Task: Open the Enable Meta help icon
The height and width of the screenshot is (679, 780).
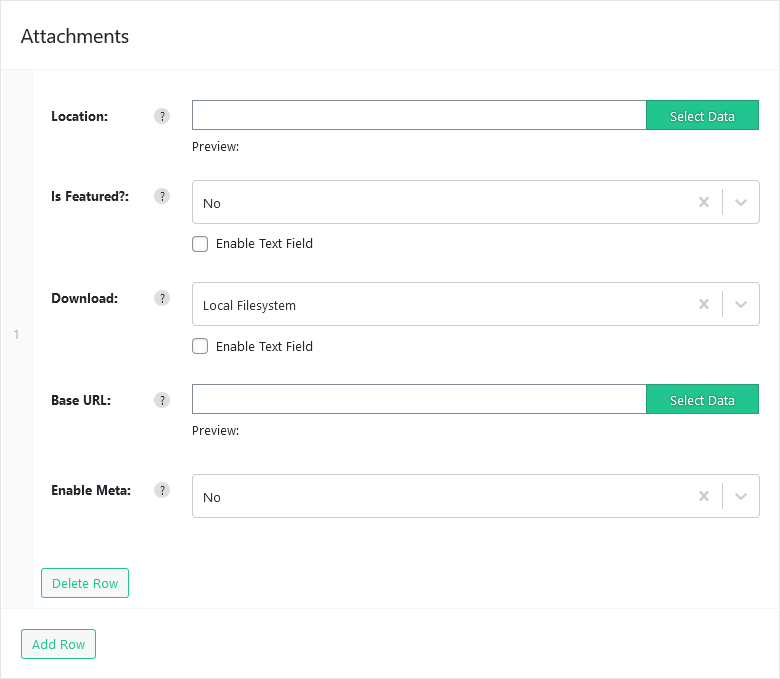Action: pyautogui.click(x=162, y=490)
